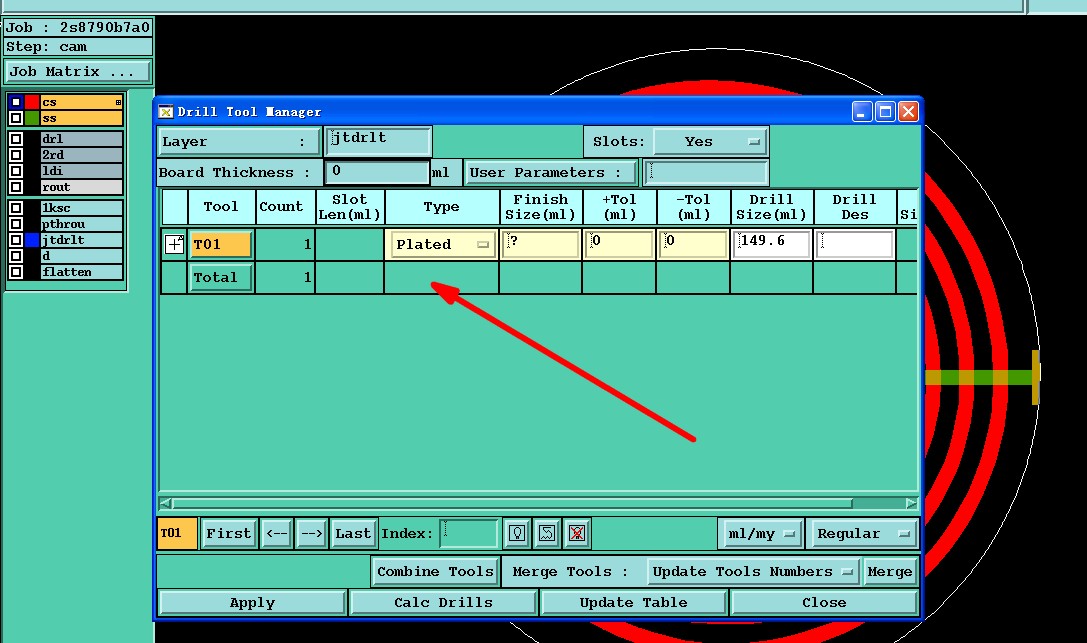Viewport: 1087px width, 643px height.
Task: Click the +Tol field for T01
Action: click(619, 244)
